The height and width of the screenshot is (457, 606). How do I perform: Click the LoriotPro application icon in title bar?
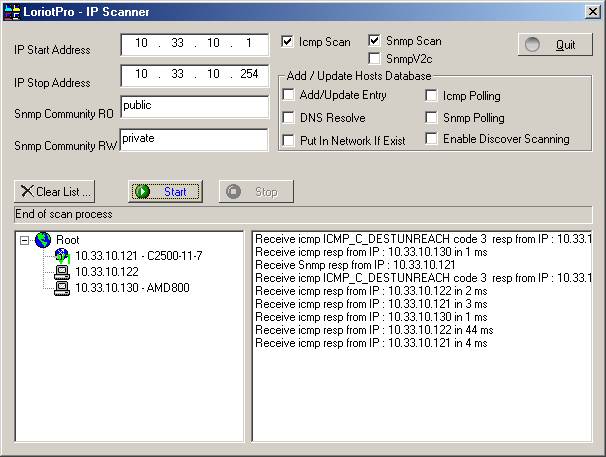point(12,12)
